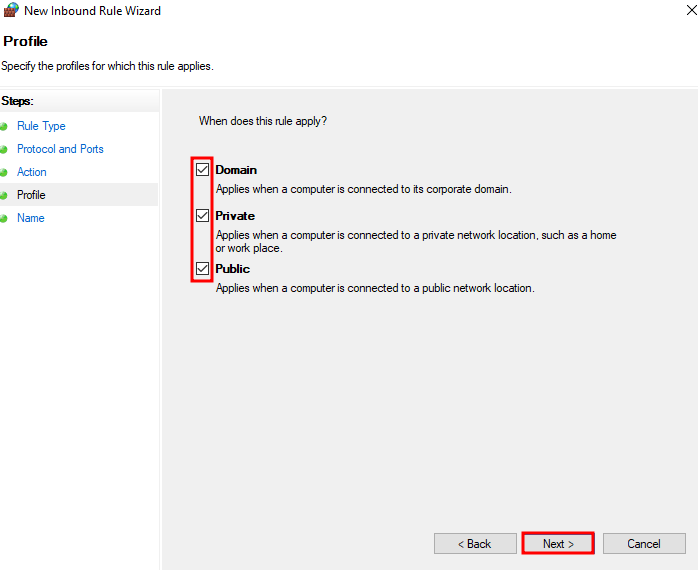Click green bullet beside Profile step
The image size is (698, 570).
click(4, 195)
